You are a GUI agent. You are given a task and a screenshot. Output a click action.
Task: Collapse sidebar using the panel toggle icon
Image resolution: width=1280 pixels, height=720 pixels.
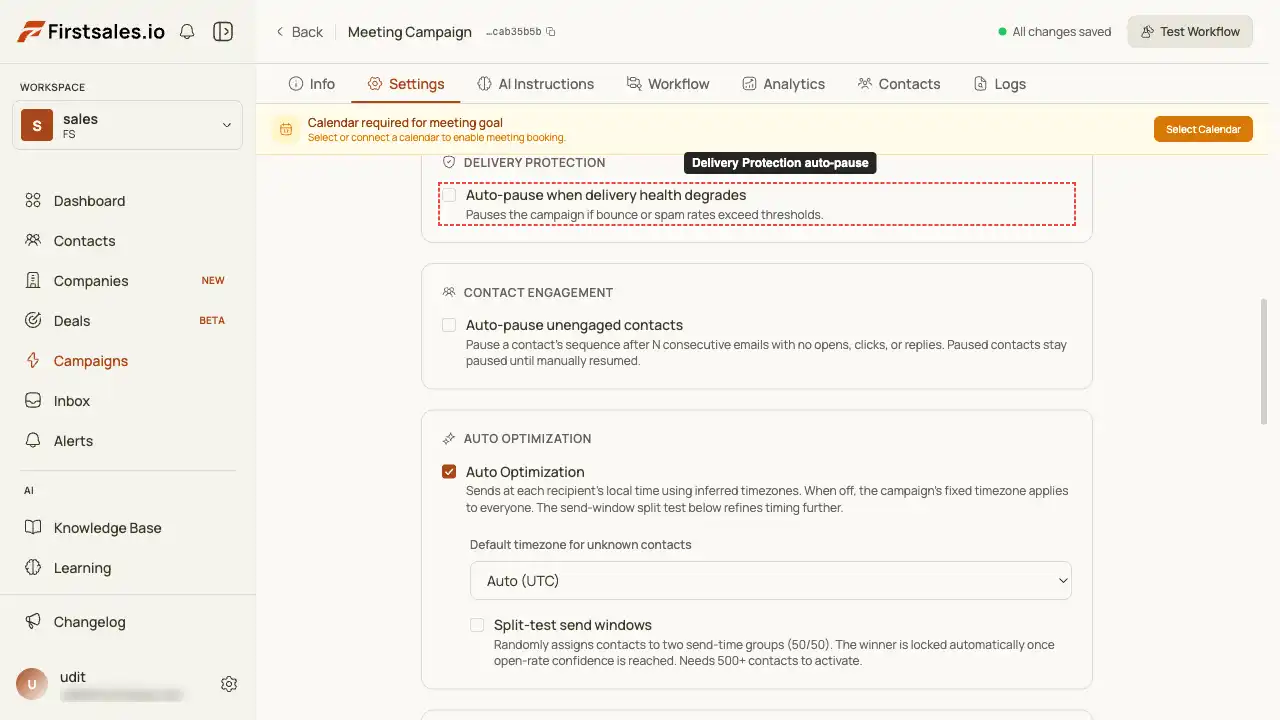(223, 32)
